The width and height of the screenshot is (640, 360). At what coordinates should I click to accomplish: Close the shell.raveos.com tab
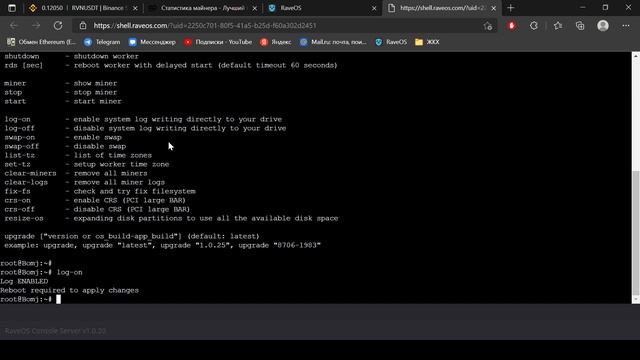coord(493,8)
